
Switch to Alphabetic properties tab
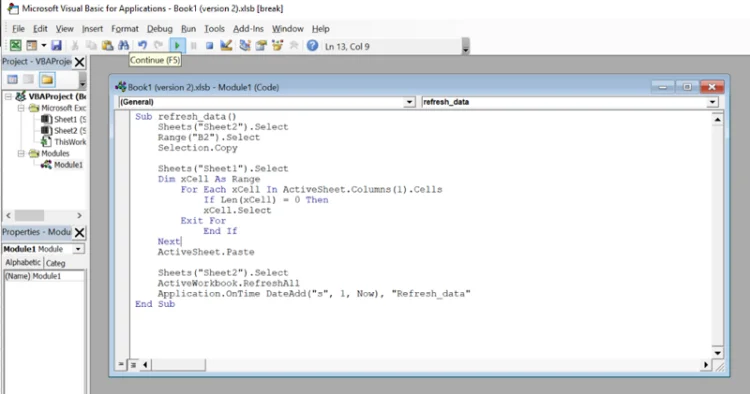pyautogui.click(x=23, y=263)
